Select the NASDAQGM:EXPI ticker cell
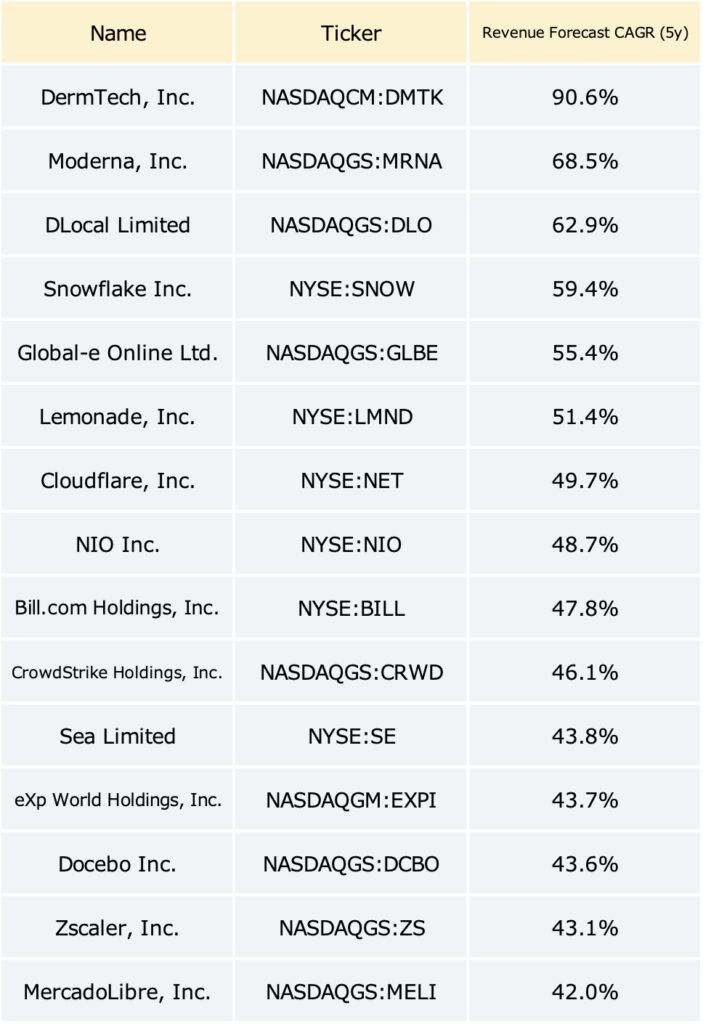 [351, 800]
